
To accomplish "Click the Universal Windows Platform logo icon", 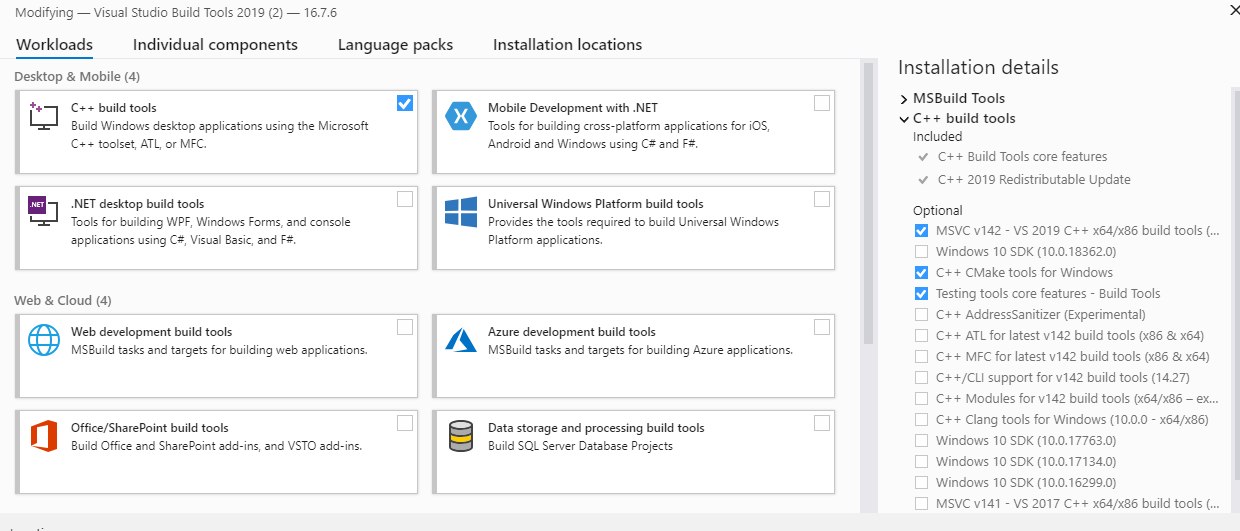I will (x=461, y=212).
